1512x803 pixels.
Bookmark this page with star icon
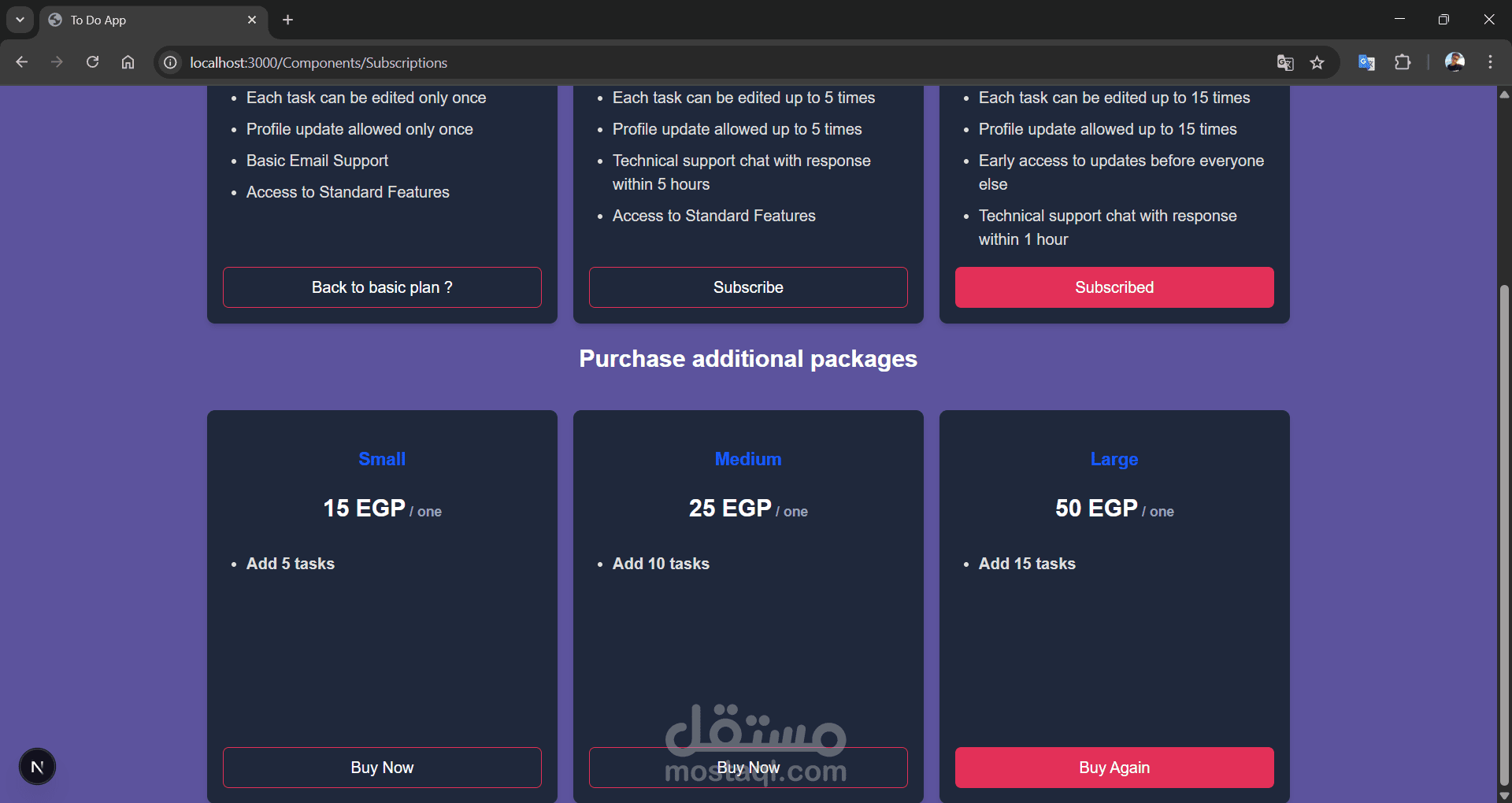pyautogui.click(x=1317, y=63)
